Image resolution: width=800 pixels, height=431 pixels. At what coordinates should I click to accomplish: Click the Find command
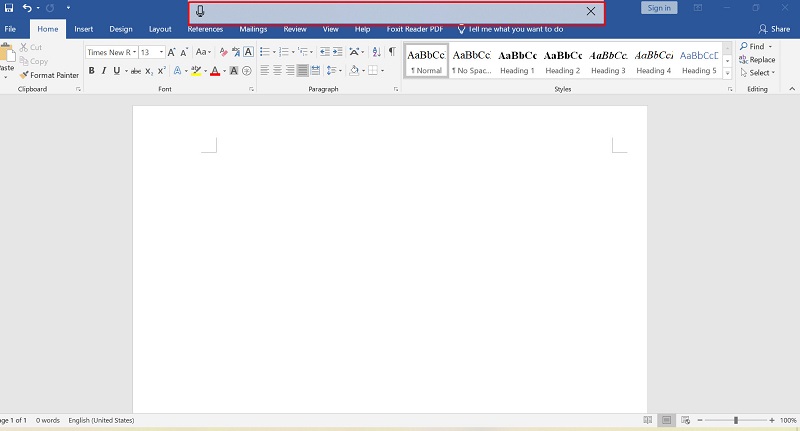756,46
